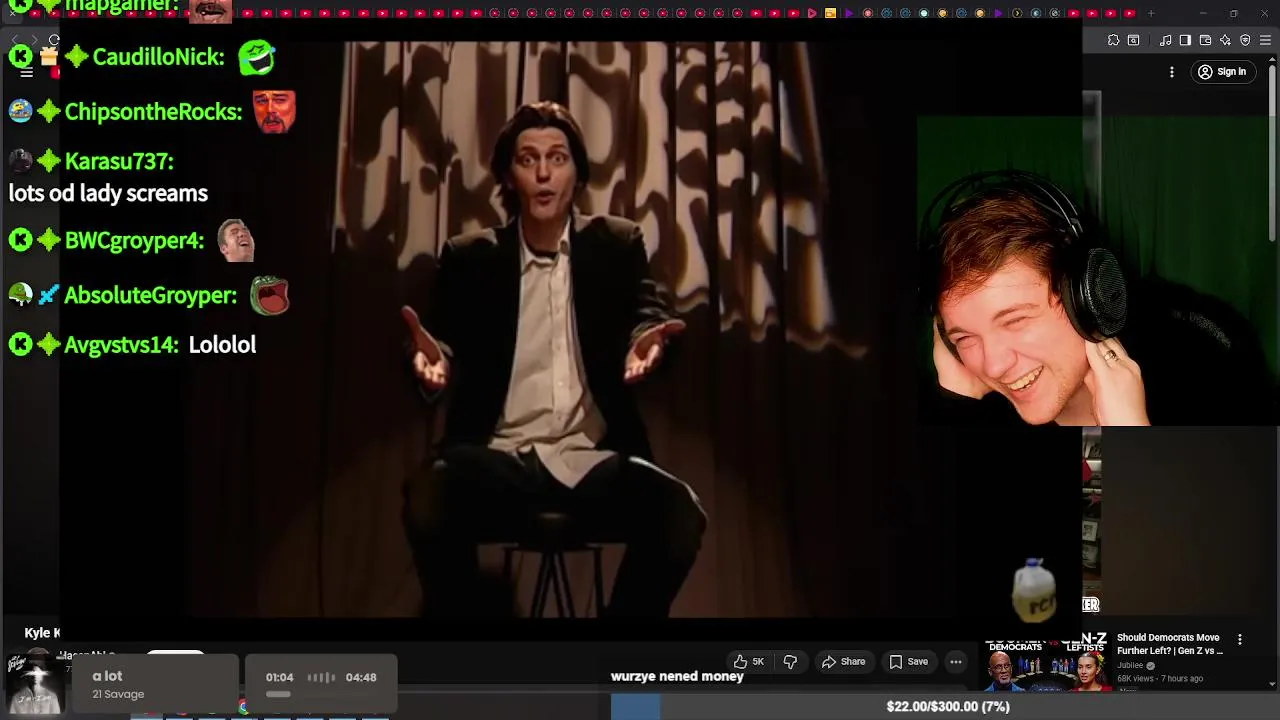
Task: Click the red-faced emote by ChipsontheRocks
Action: tap(274, 112)
